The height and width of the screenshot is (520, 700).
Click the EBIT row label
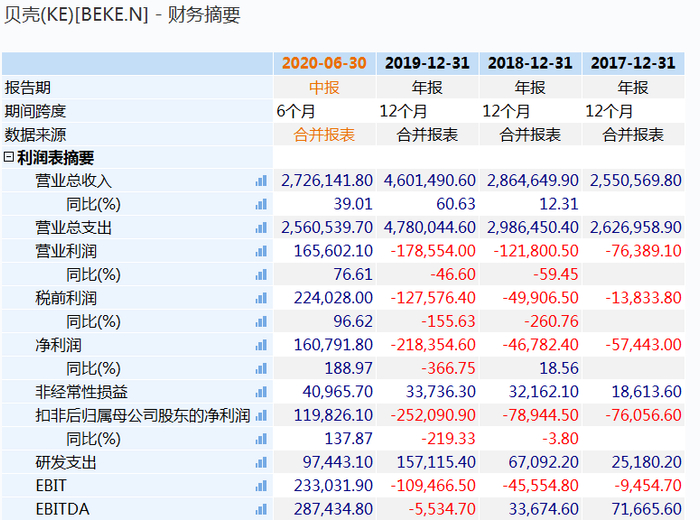tap(51, 486)
